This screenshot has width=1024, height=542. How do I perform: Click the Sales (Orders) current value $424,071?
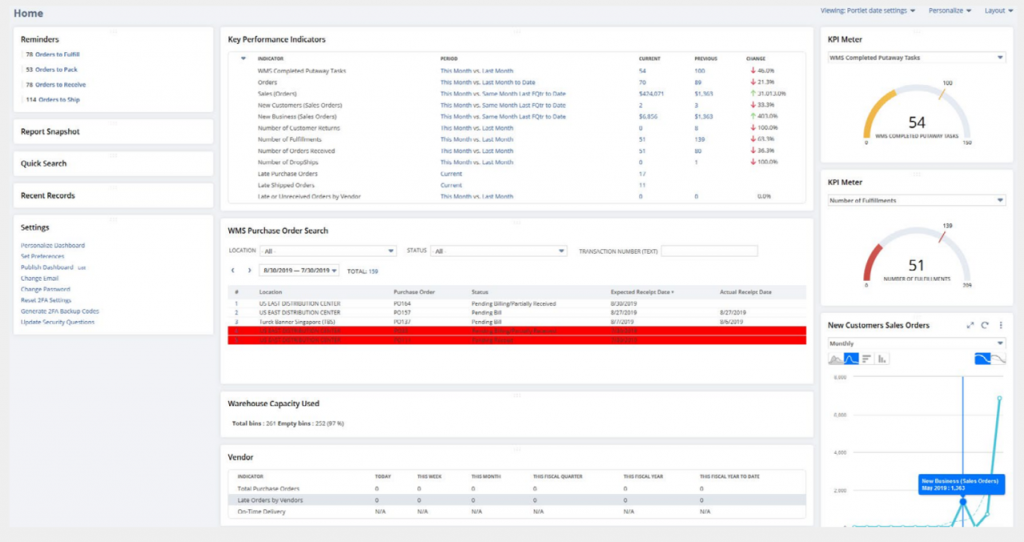coord(651,93)
